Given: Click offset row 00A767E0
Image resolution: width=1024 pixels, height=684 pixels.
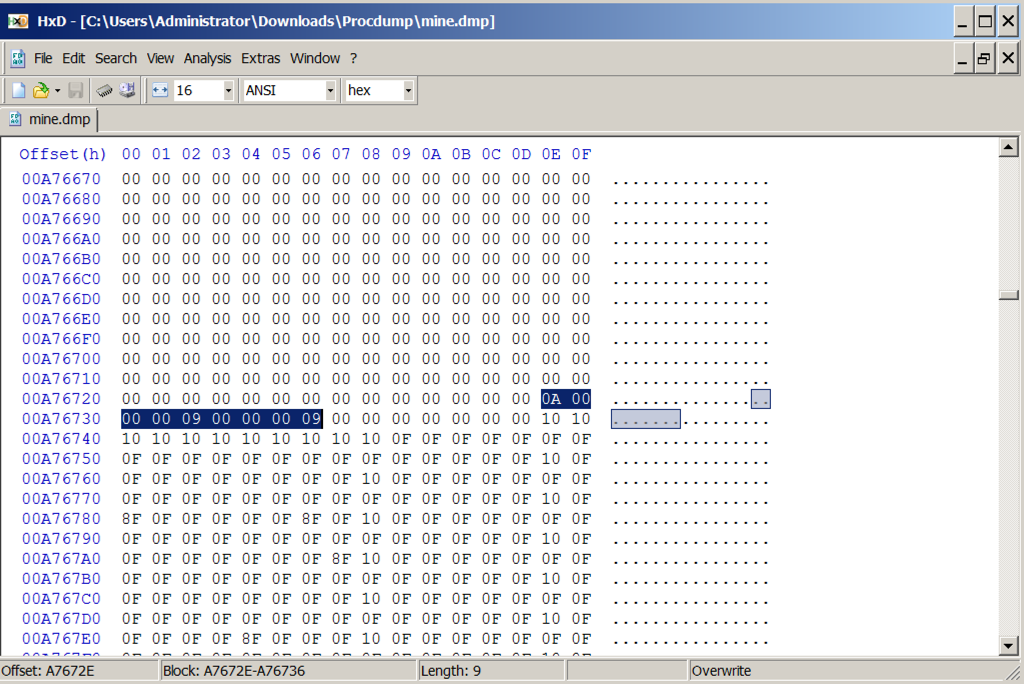Looking at the screenshot, I should point(61,638).
